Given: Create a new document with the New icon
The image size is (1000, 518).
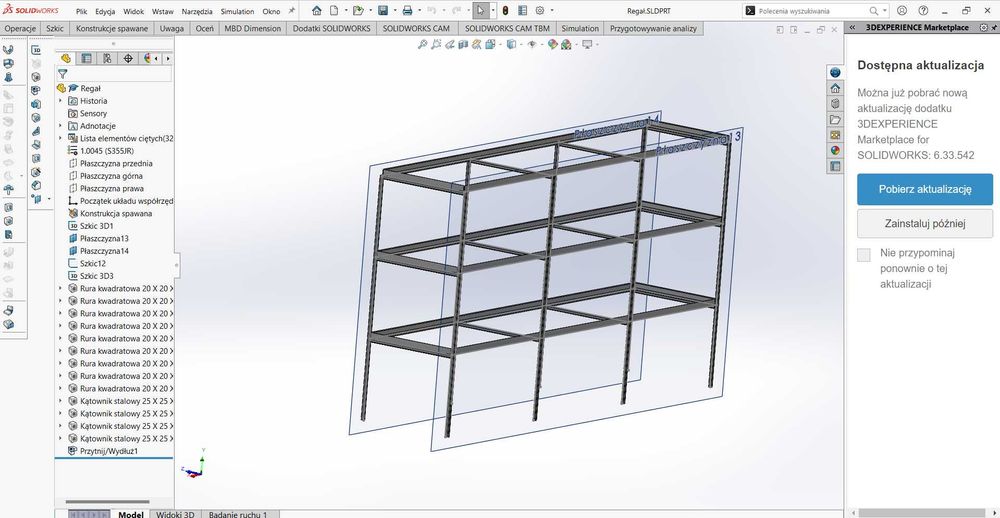Looking at the screenshot, I should coord(334,11).
